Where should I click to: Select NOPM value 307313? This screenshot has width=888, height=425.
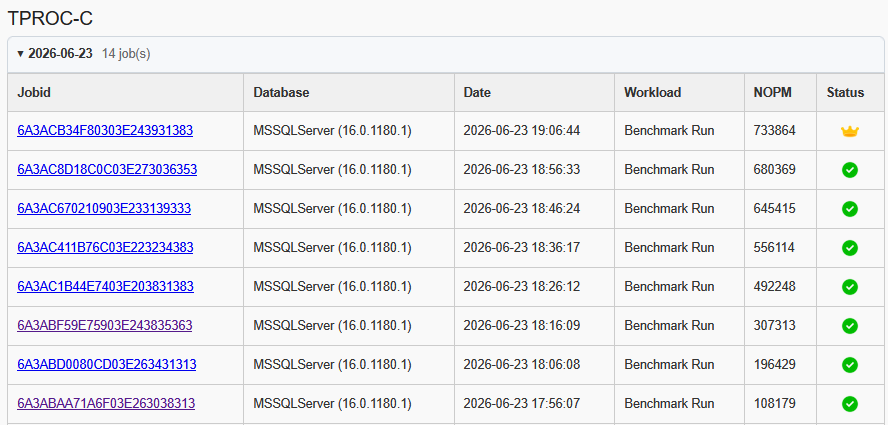click(x=774, y=326)
